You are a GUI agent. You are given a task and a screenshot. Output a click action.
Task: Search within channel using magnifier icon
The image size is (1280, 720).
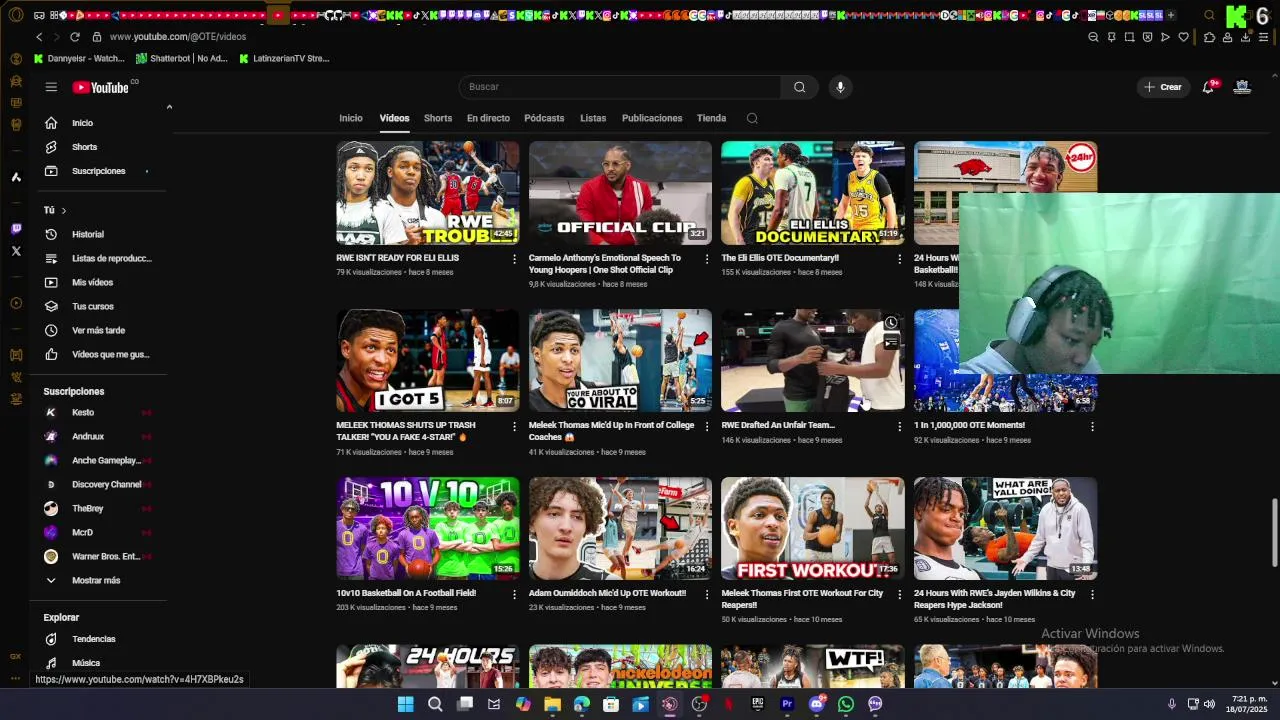752,118
